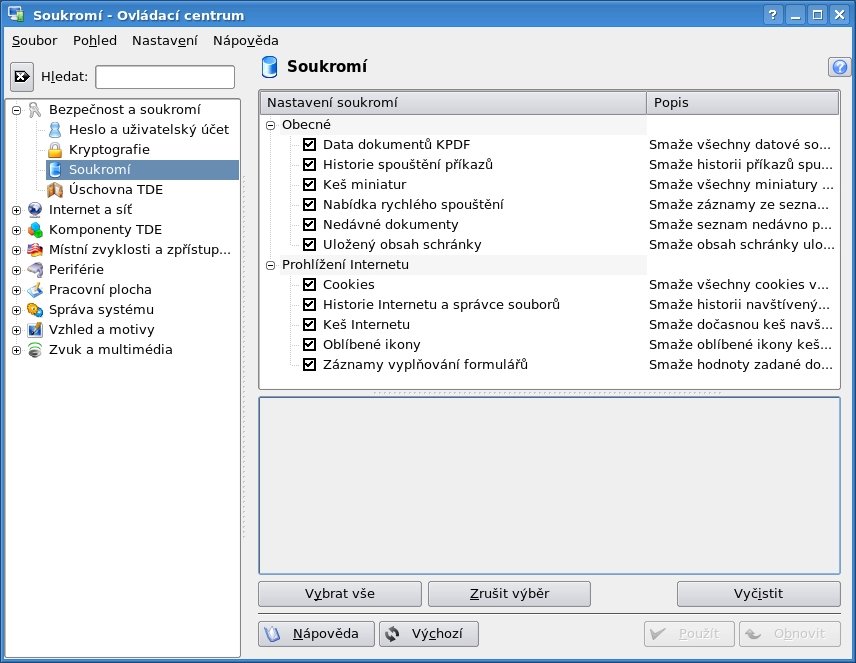This screenshot has width=856, height=663.
Task: Expand the Komponenty TDE branch
Action: pos(16,230)
